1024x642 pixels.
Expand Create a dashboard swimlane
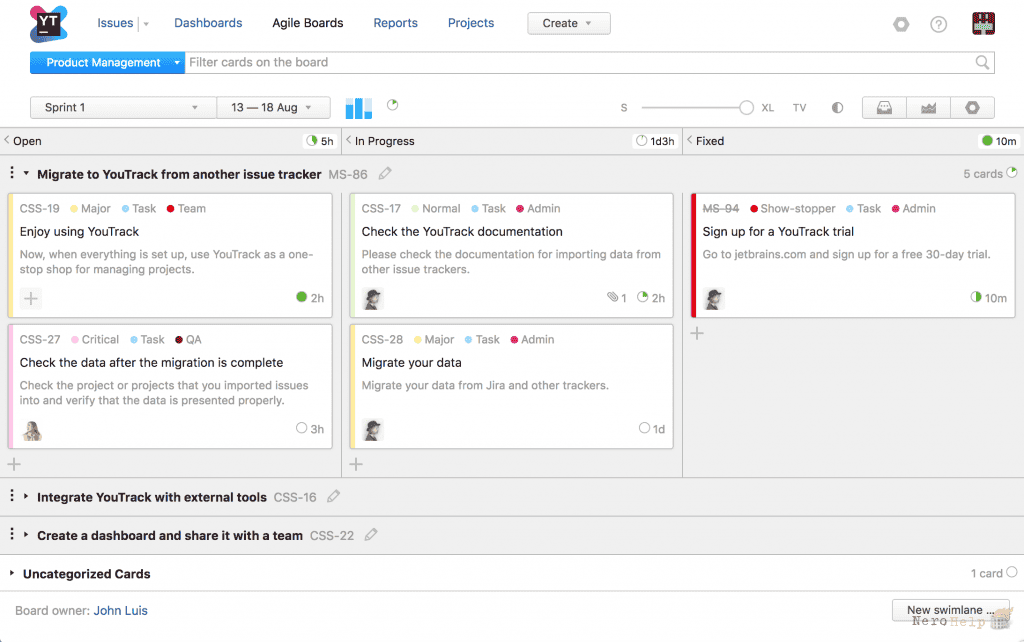tap(26, 534)
